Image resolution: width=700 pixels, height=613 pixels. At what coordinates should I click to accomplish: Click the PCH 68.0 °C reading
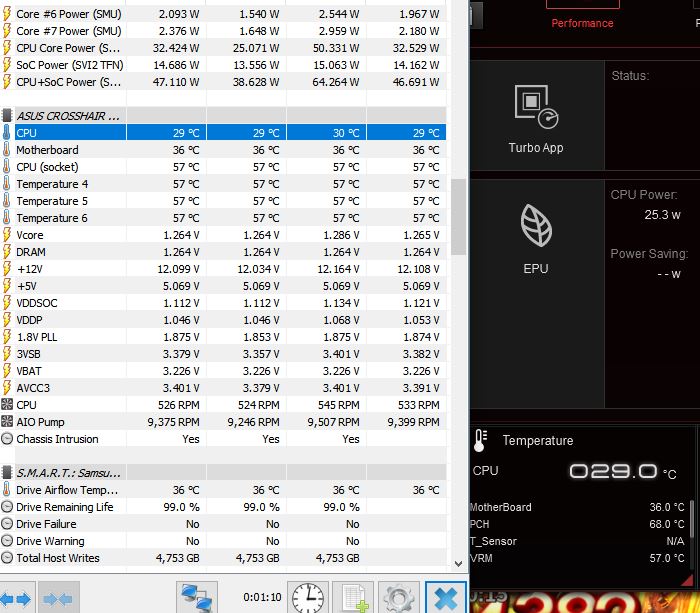tap(667, 524)
